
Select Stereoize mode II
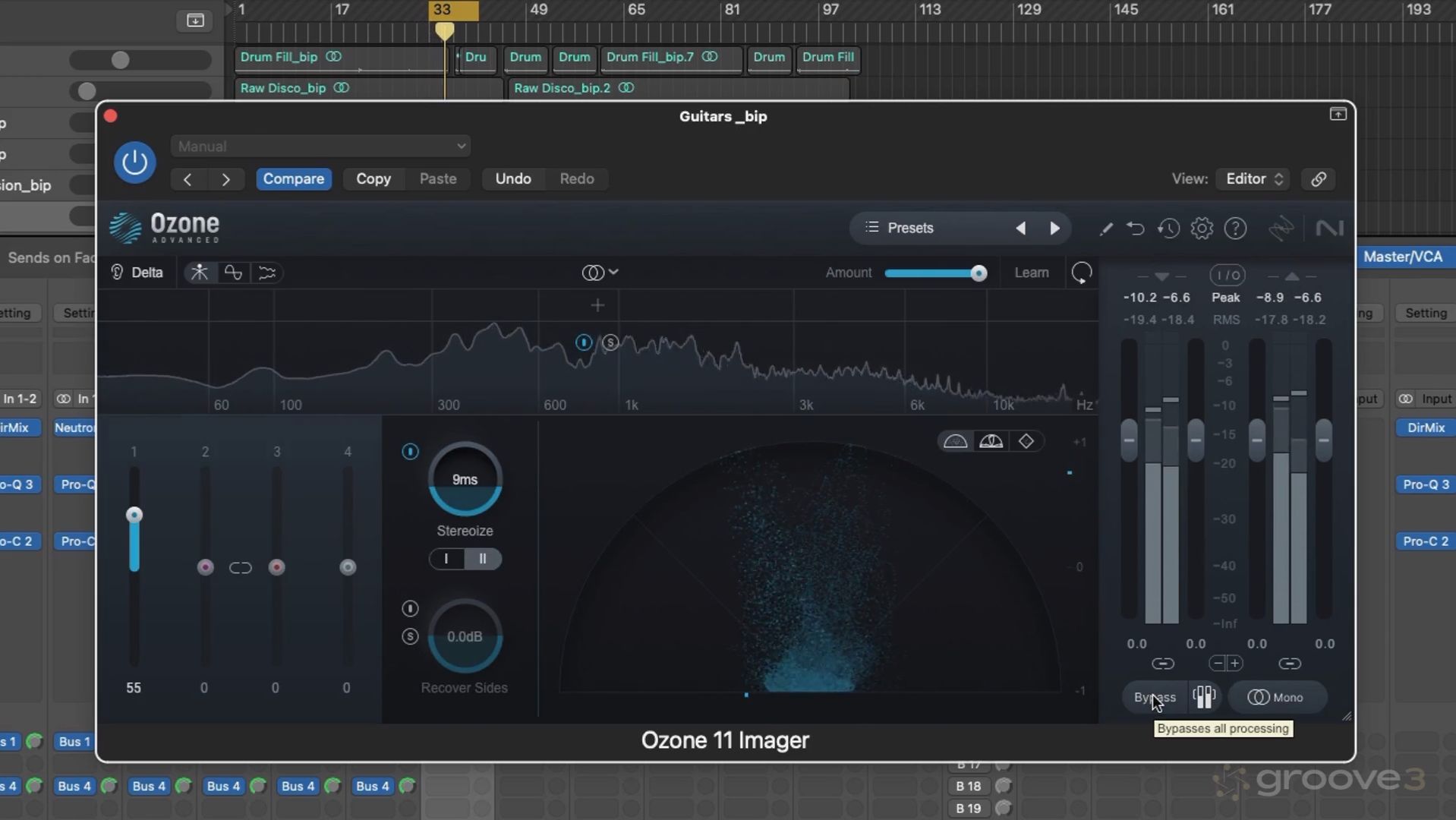tap(483, 559)
